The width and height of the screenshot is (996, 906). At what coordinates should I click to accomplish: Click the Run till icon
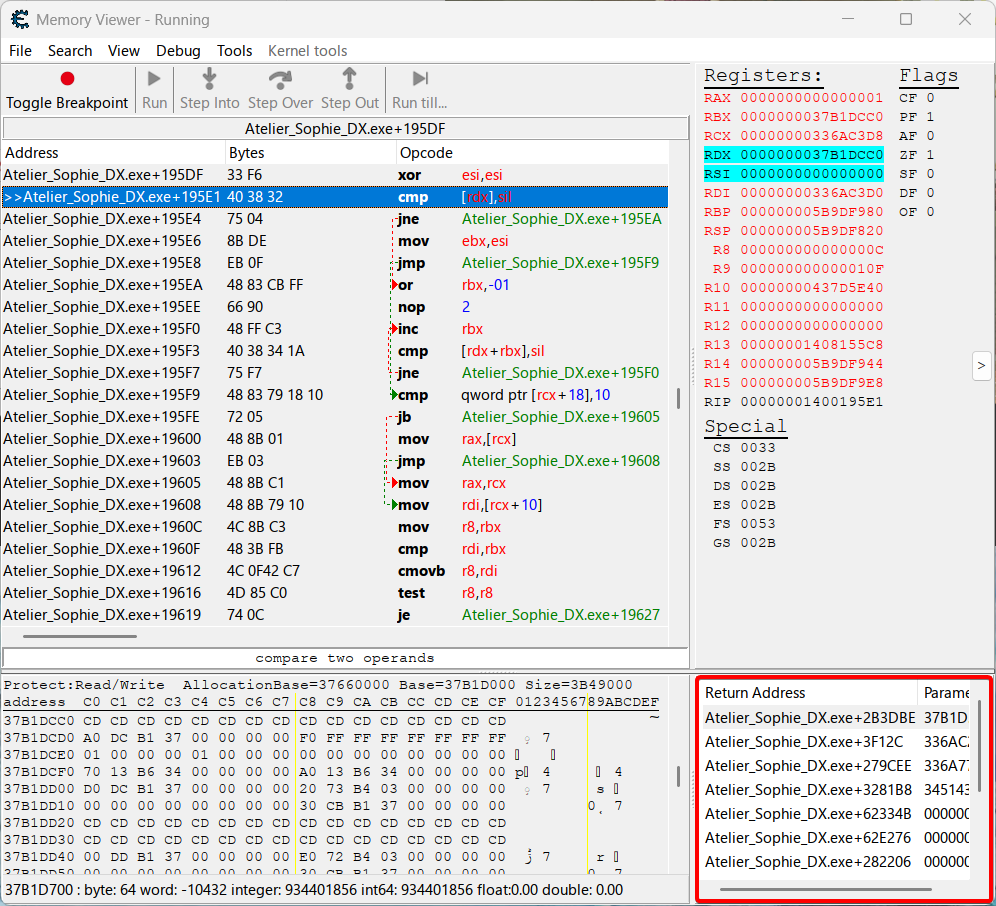click(420, 79)
